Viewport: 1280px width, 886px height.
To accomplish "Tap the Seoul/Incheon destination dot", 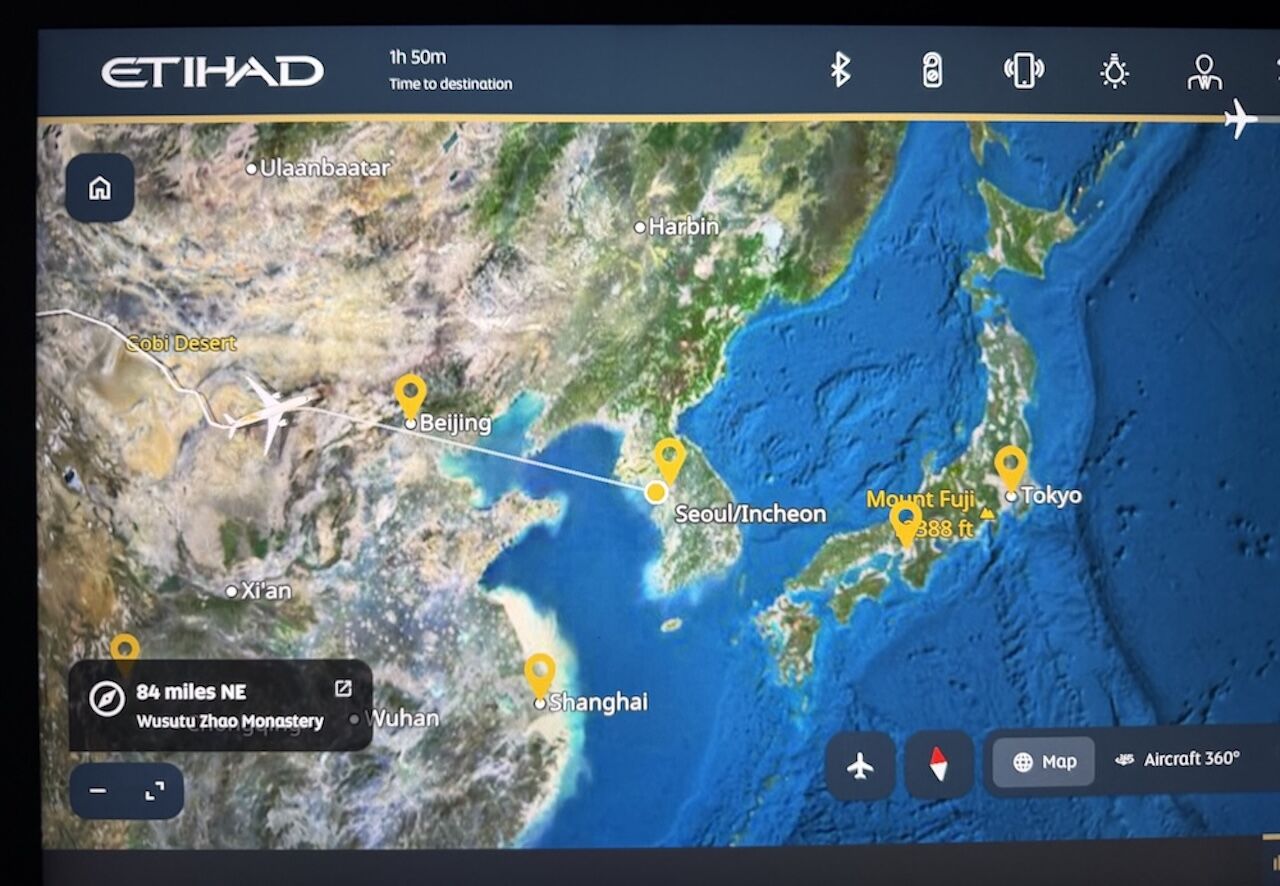I will point(655,492).
